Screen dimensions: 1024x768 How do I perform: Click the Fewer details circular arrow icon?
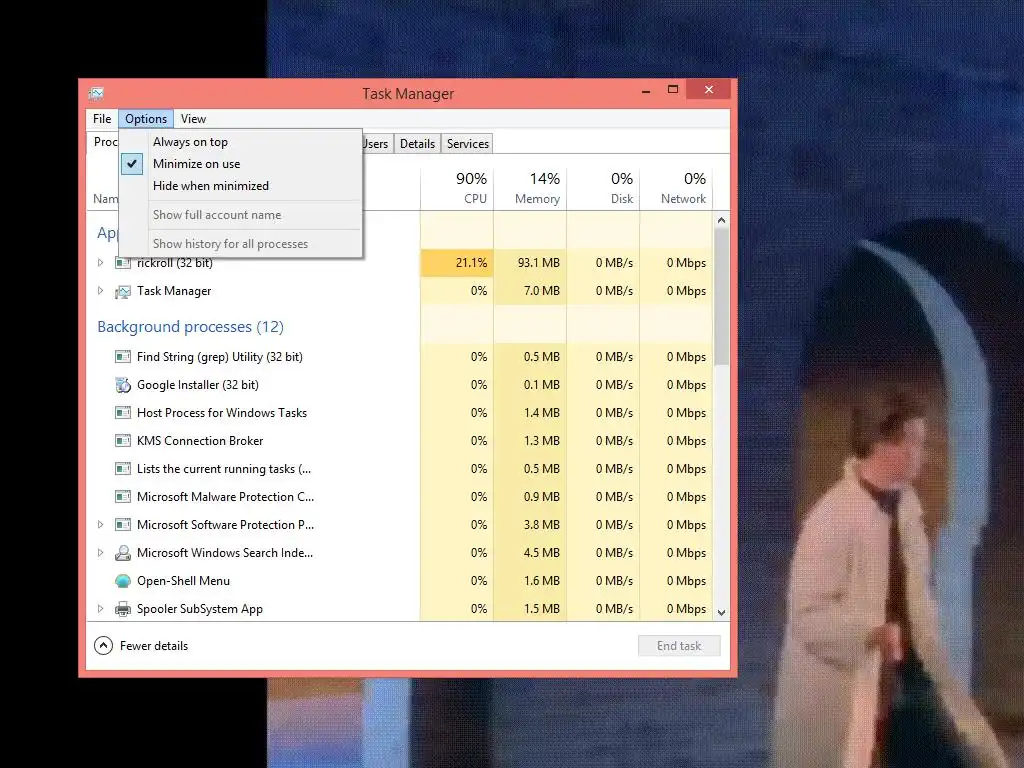click(x=103, y=646)
